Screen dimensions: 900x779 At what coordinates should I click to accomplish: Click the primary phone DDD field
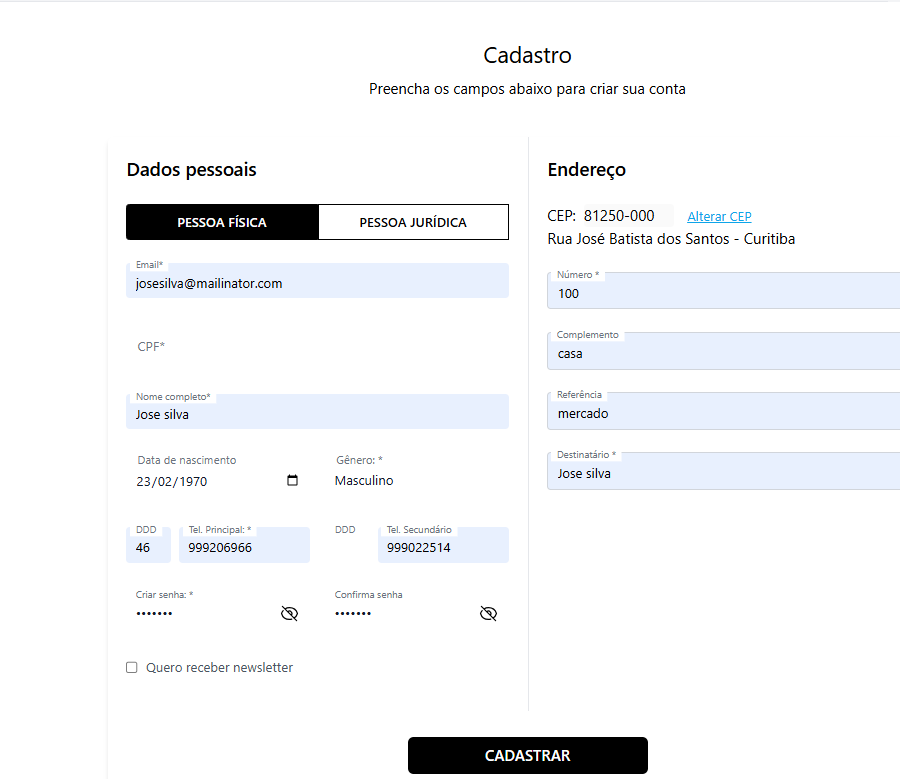click(x=147, y=548)
